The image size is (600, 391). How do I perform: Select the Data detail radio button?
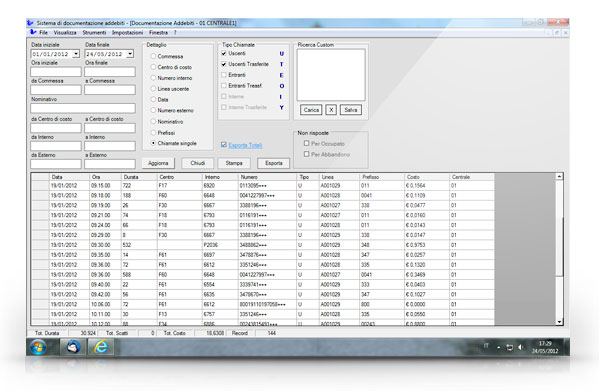[153, 99]
